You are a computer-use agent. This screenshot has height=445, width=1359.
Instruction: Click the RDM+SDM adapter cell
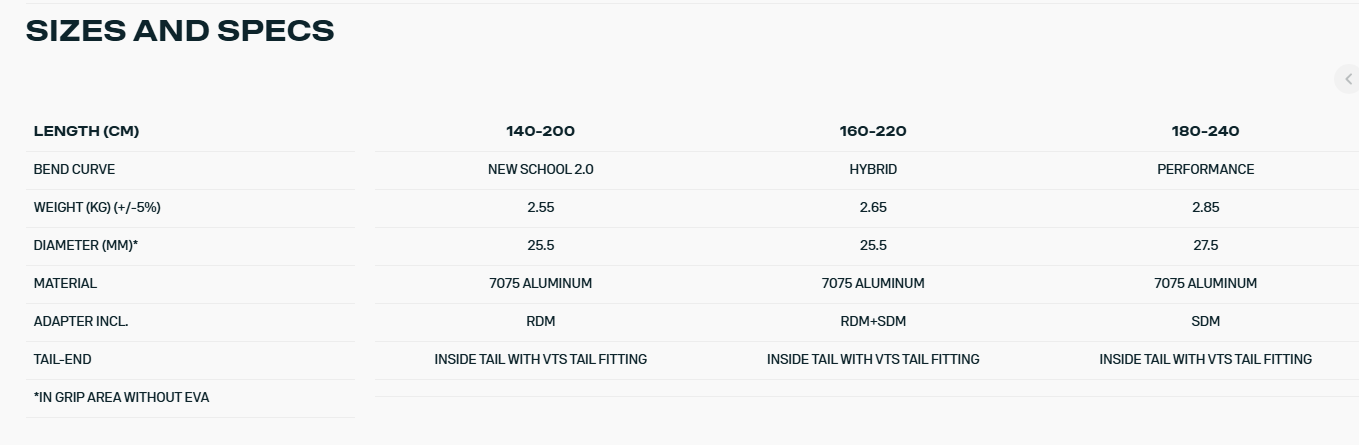pos(873,321)
